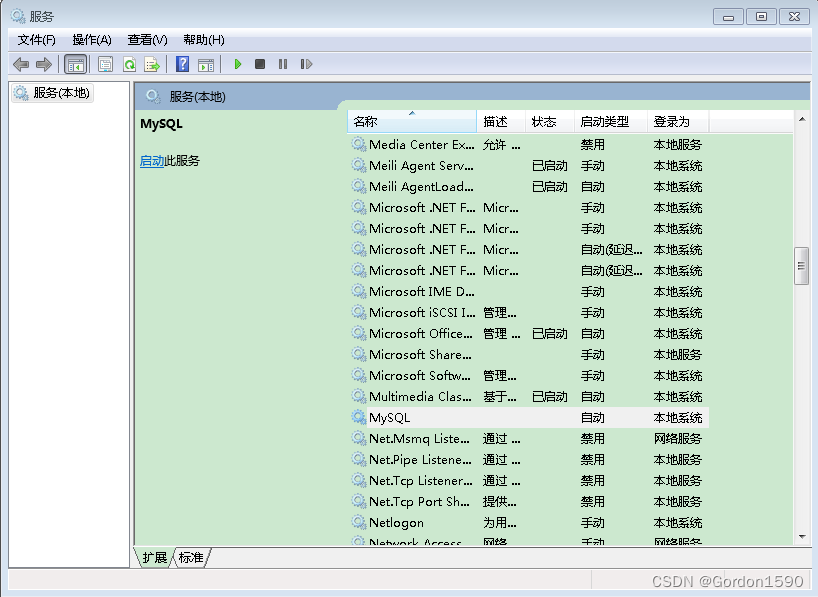Click the Stop Service toolbar icon
818x597 pixels.
pyautogui.click(x=259, y=63)
